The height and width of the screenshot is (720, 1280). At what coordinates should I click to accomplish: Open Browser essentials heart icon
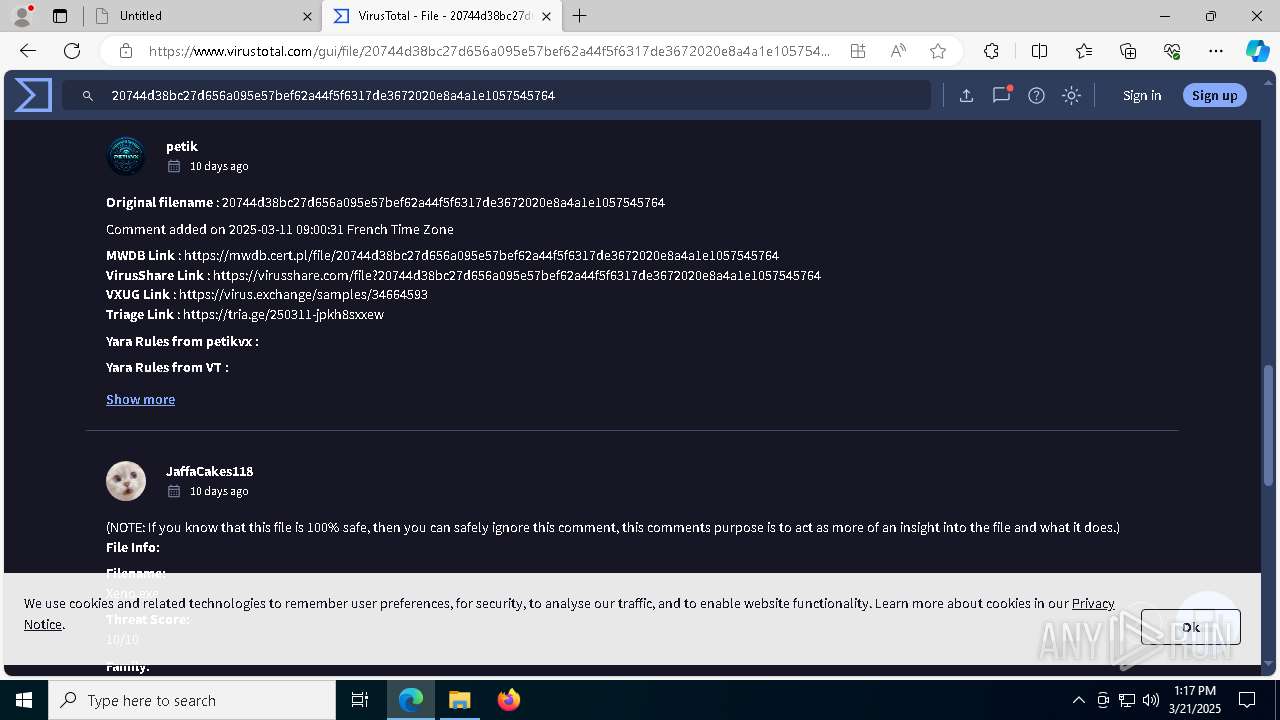[1172, 51]
